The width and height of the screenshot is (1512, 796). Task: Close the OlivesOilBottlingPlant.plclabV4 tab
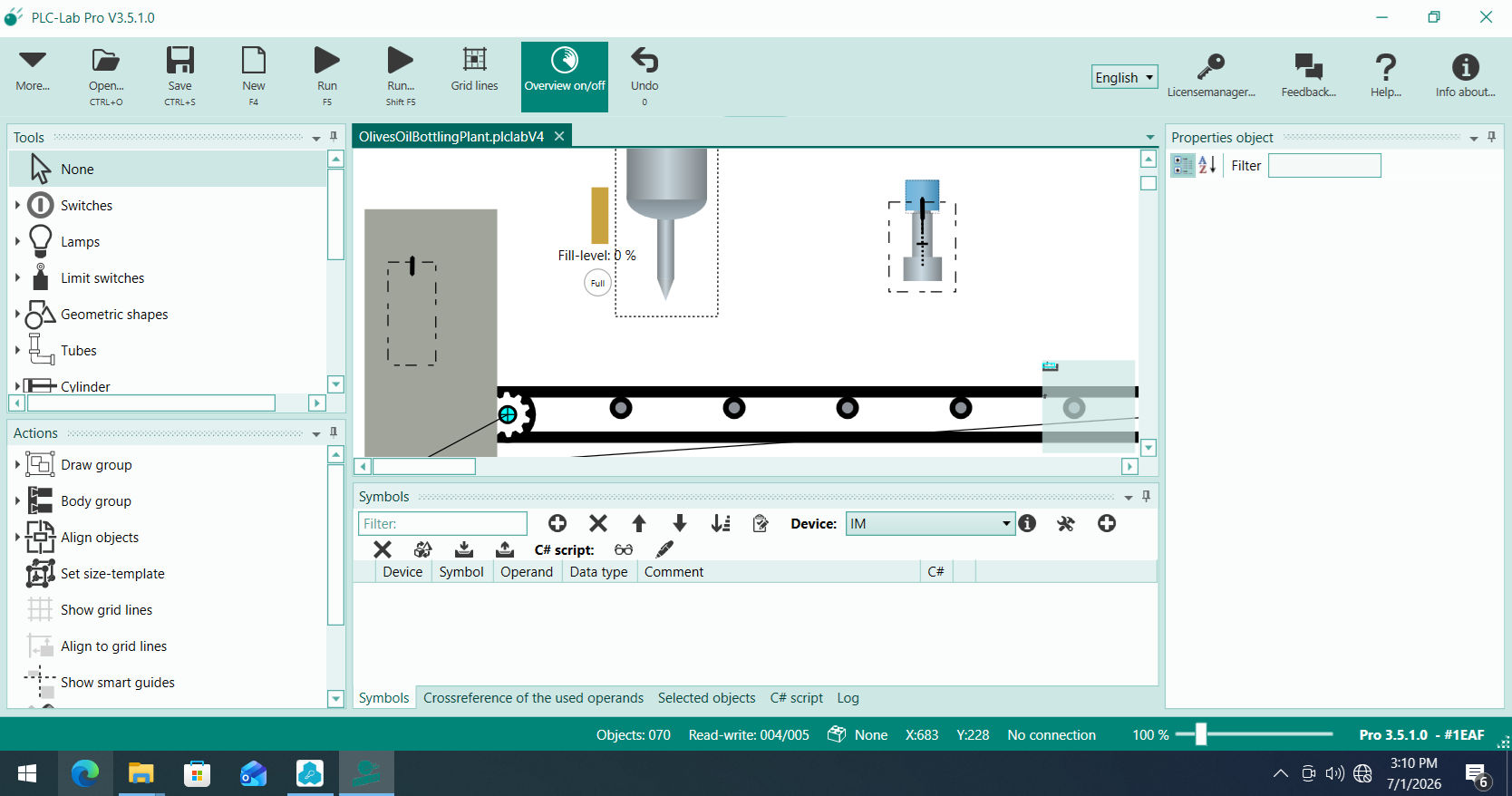click(559, 136)
